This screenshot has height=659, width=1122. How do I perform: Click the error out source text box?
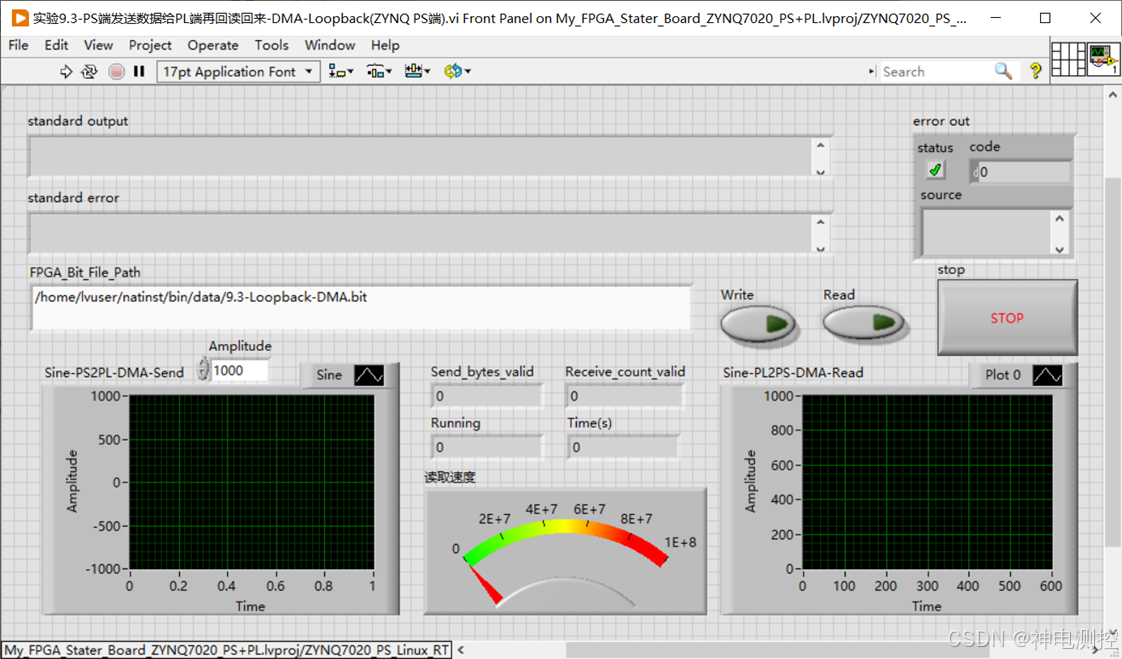[985, 232]
